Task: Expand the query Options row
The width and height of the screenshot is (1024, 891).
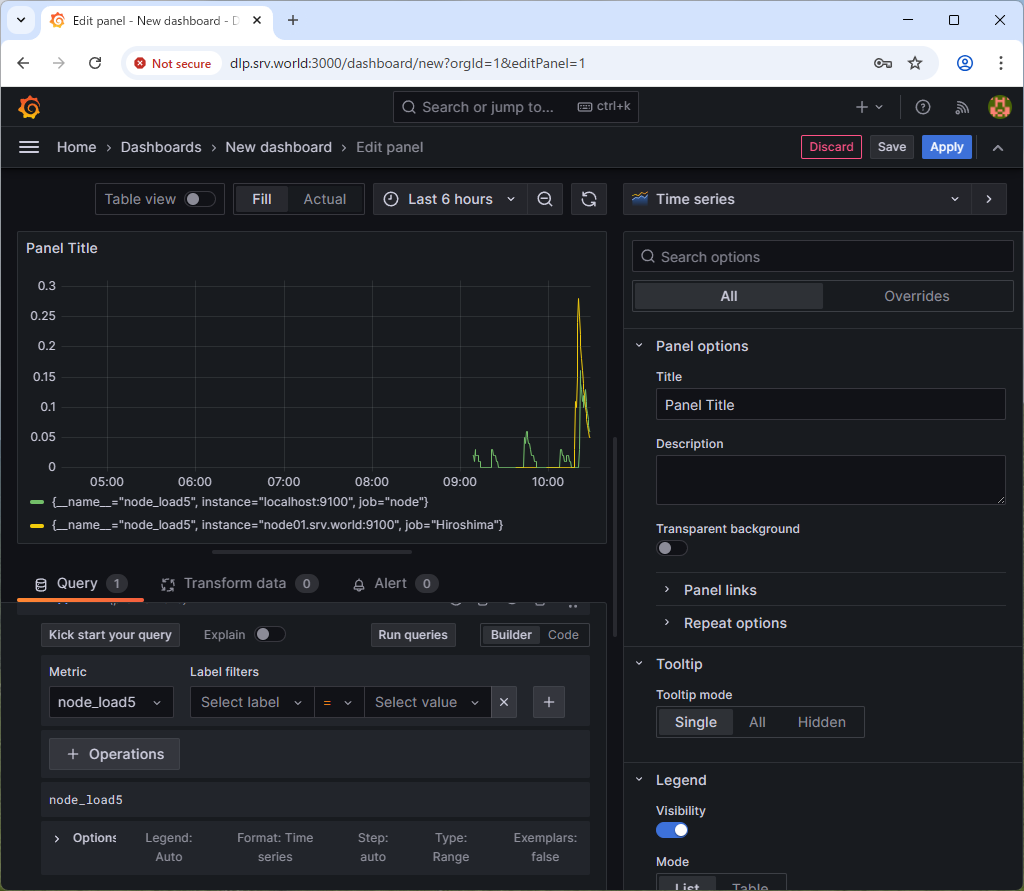Action: click(57, 839)
